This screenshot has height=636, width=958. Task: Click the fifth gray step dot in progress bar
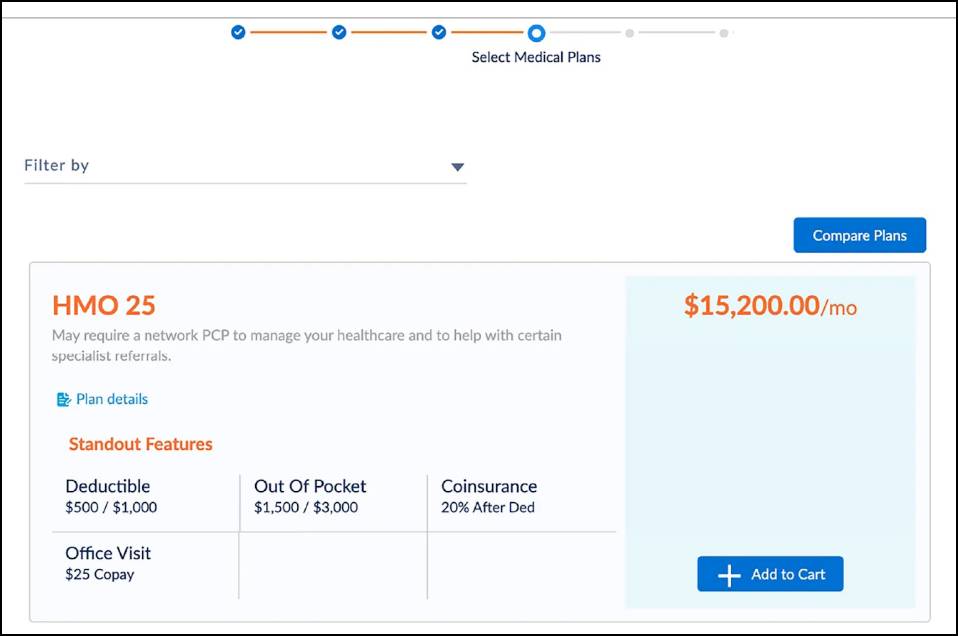pyautogui.click(x=629, y=33)
